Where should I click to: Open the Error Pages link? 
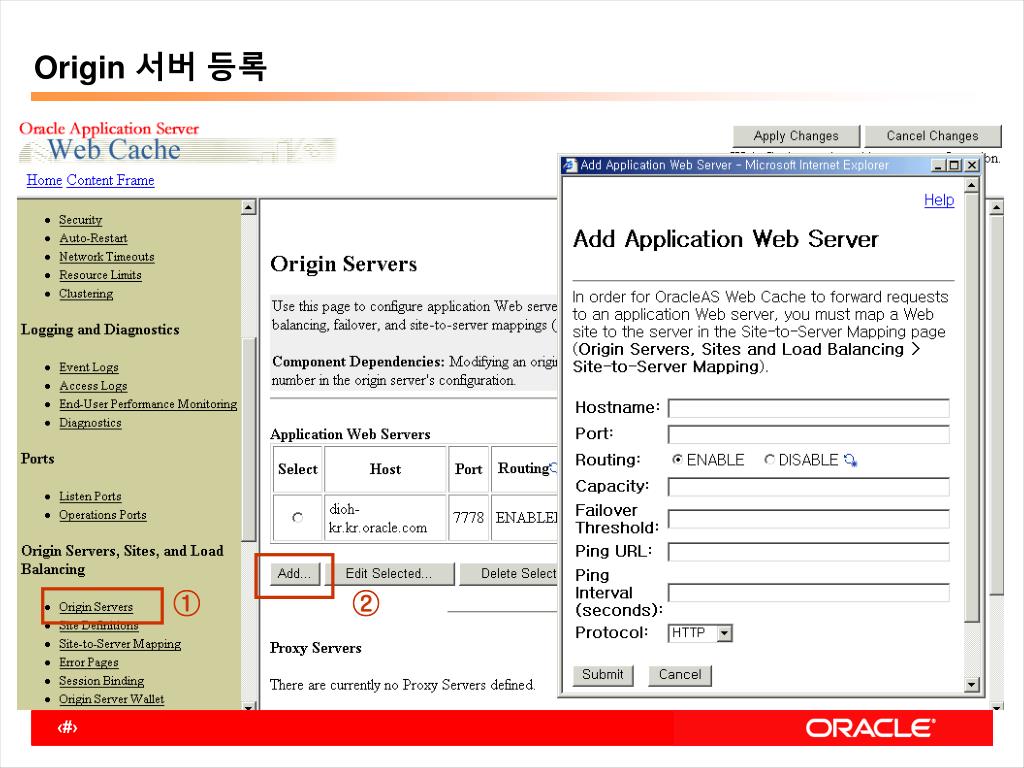[x=88, y=662]
